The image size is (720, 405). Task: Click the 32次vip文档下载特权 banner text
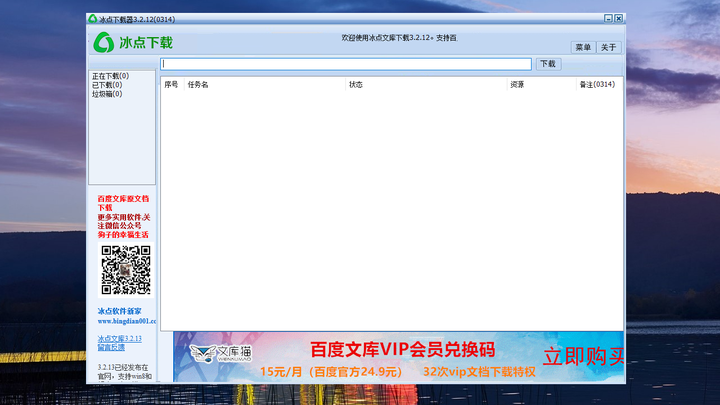coord(479,372)
